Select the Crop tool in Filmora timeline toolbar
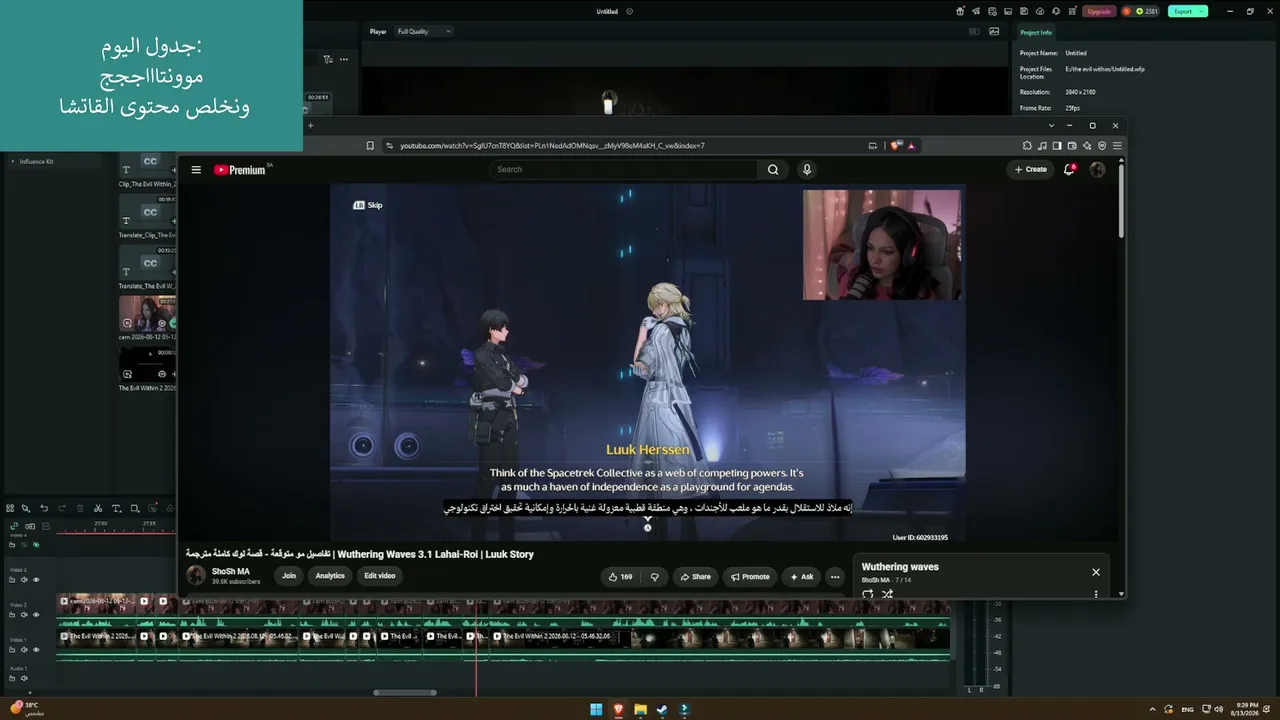Image resolution: width=1280 pixels, height=720 pixels. 135,508
